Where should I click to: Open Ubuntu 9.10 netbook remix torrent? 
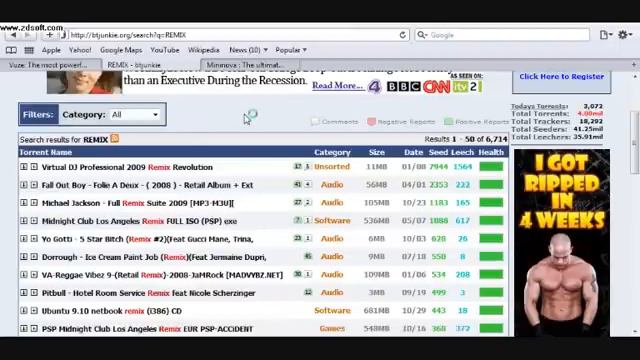point(112,311)
